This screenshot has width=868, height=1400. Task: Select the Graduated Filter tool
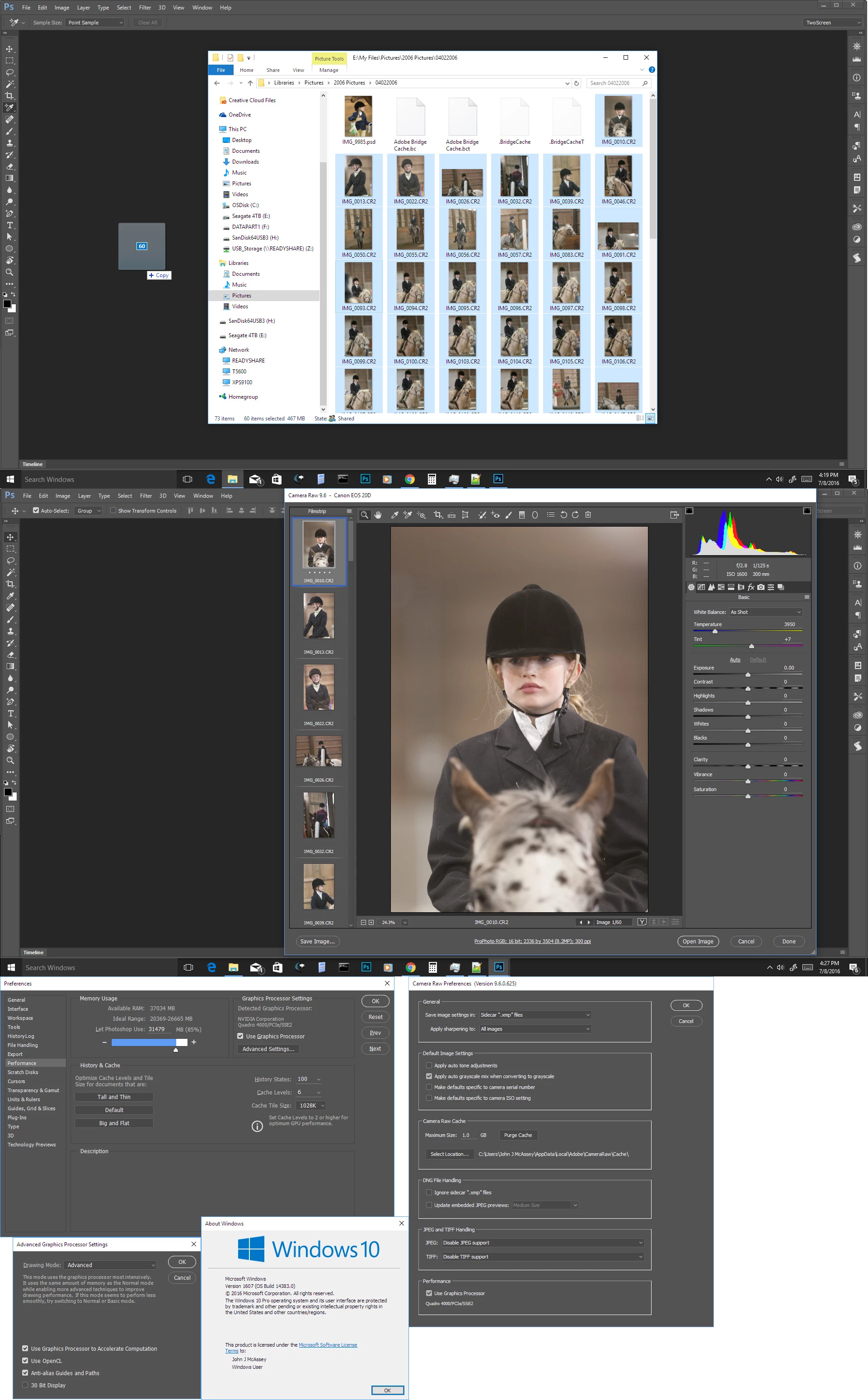(x=522, y=515)
